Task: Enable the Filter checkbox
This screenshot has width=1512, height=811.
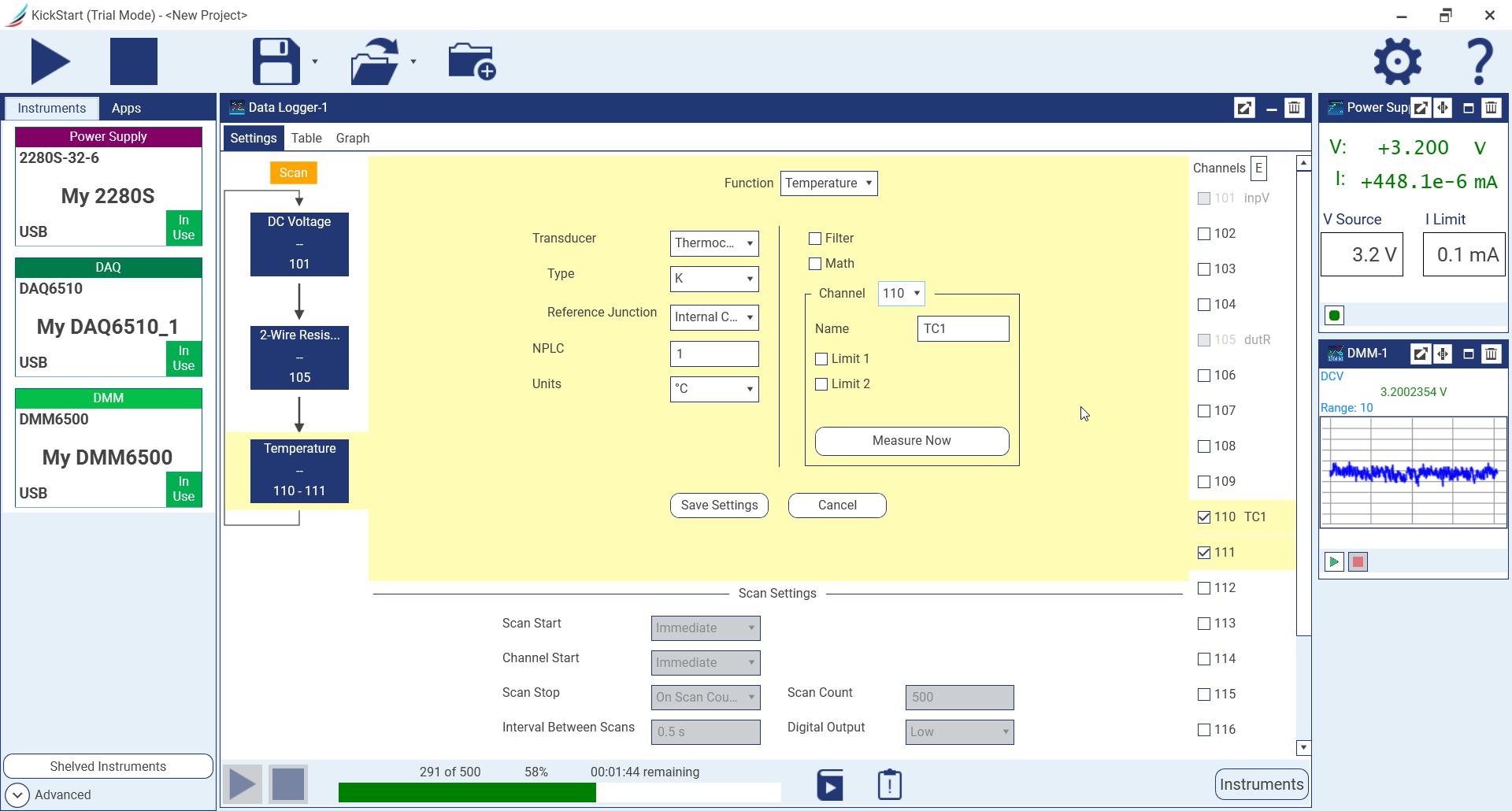Action: (x=817, y=238)
